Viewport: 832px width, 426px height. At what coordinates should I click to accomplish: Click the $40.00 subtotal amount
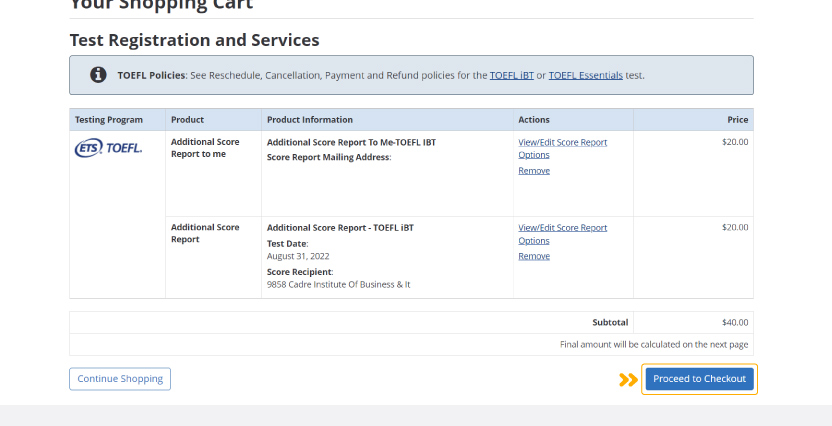(735, 323)
